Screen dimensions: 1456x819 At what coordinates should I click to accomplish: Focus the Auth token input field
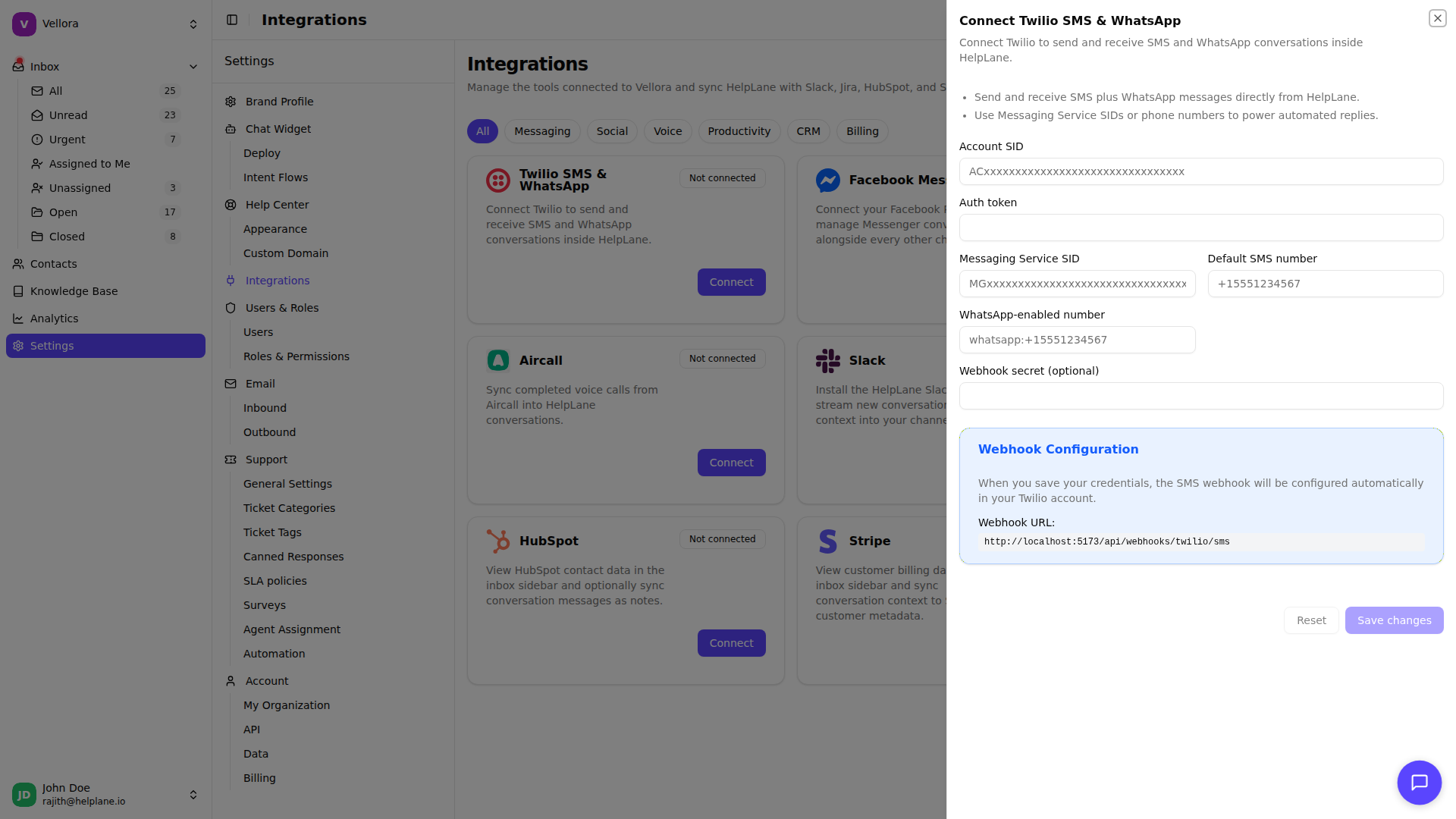tap(1201, 227)
